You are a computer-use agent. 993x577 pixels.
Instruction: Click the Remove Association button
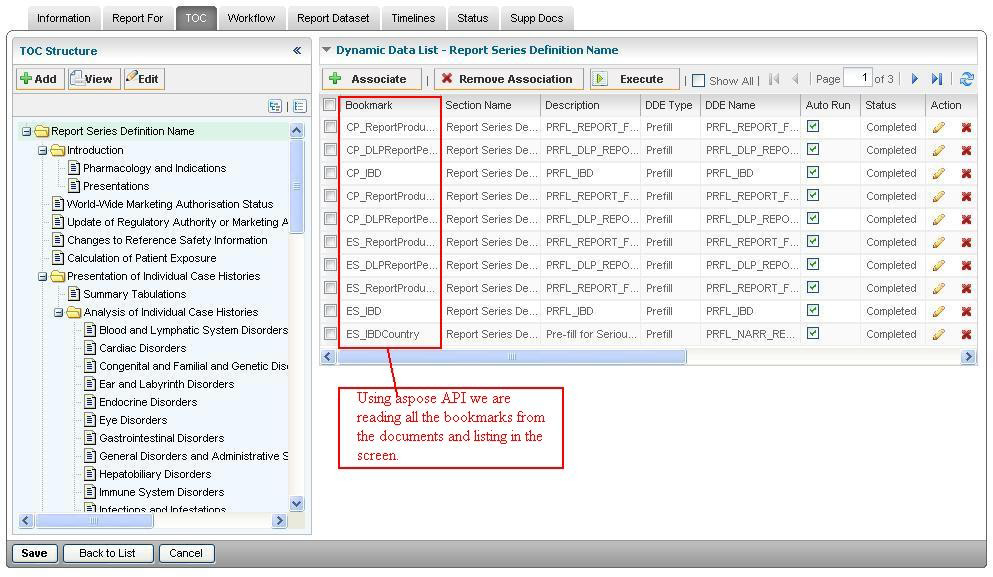click(508, 79)
